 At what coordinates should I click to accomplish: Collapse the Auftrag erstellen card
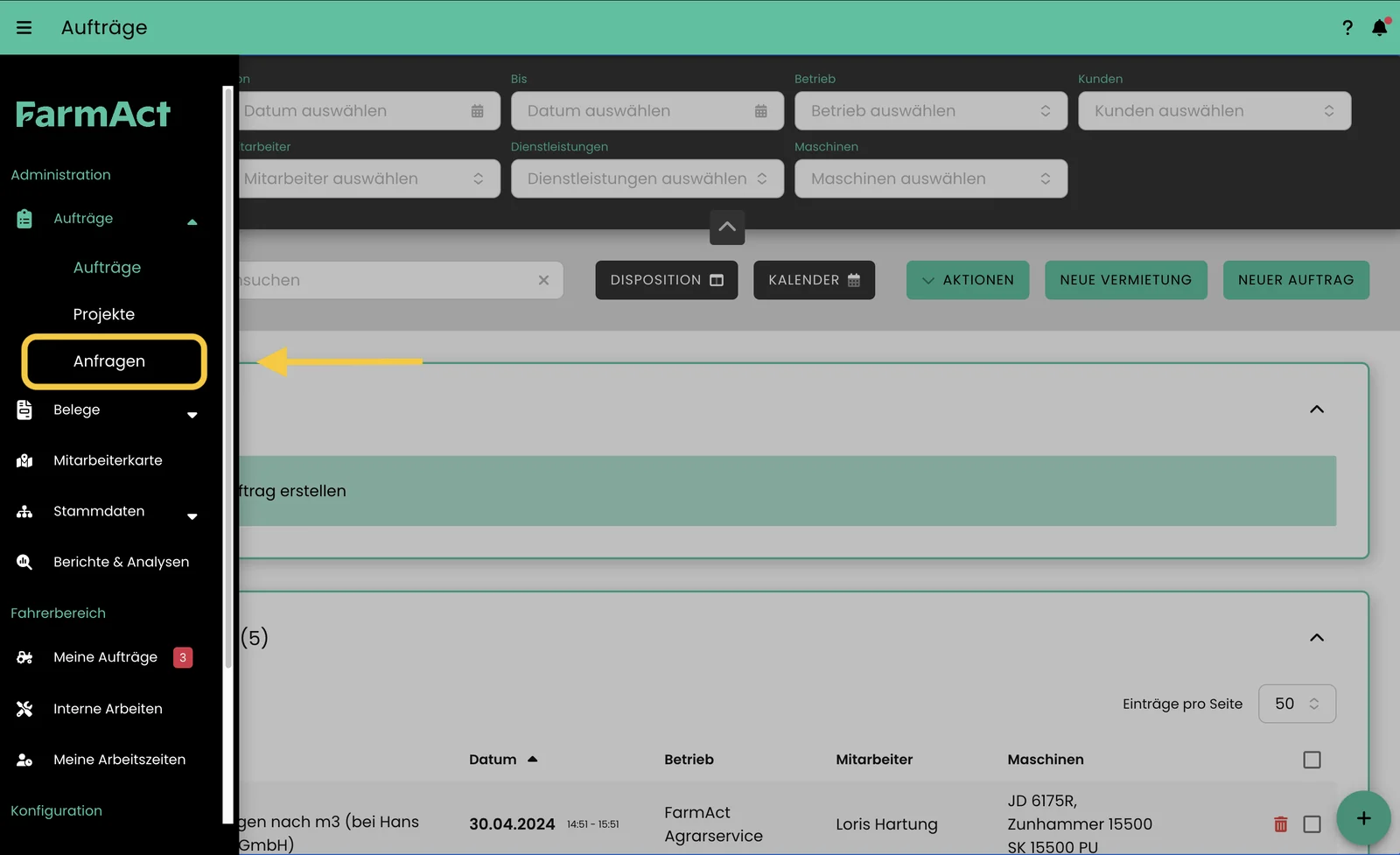click(1317, 410)
